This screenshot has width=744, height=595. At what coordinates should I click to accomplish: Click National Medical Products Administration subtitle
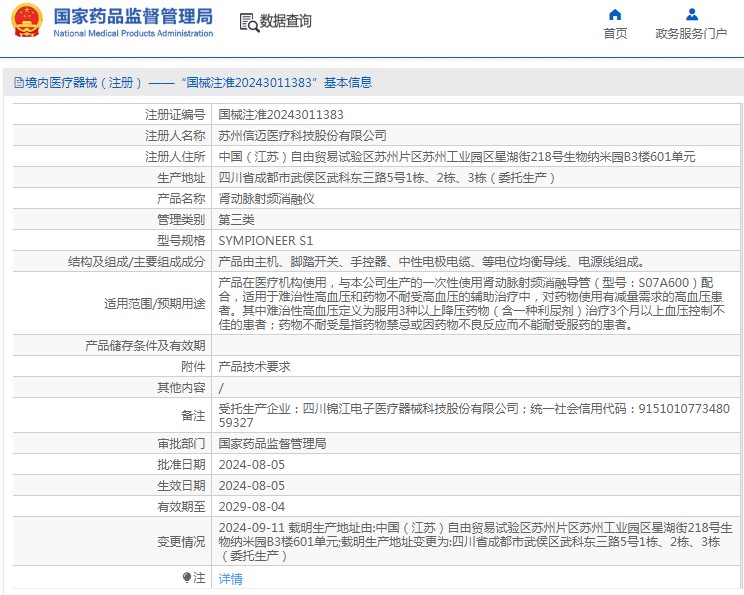(x=133, y=33)
